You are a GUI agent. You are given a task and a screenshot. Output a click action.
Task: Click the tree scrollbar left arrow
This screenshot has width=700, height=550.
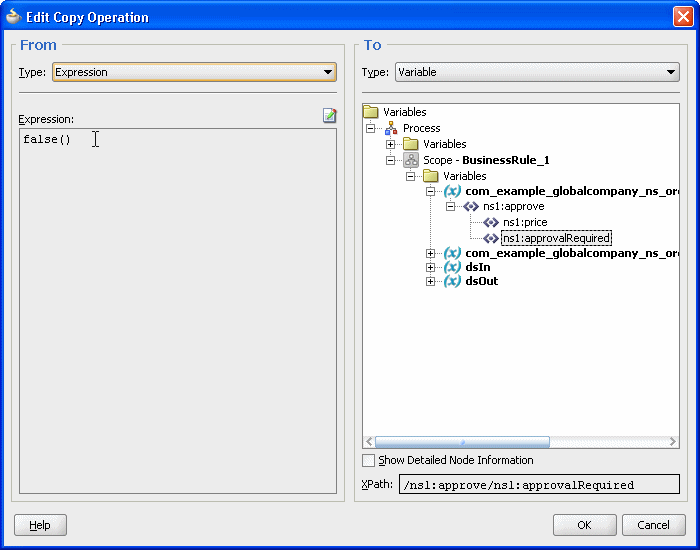click(x=369, y=442)
